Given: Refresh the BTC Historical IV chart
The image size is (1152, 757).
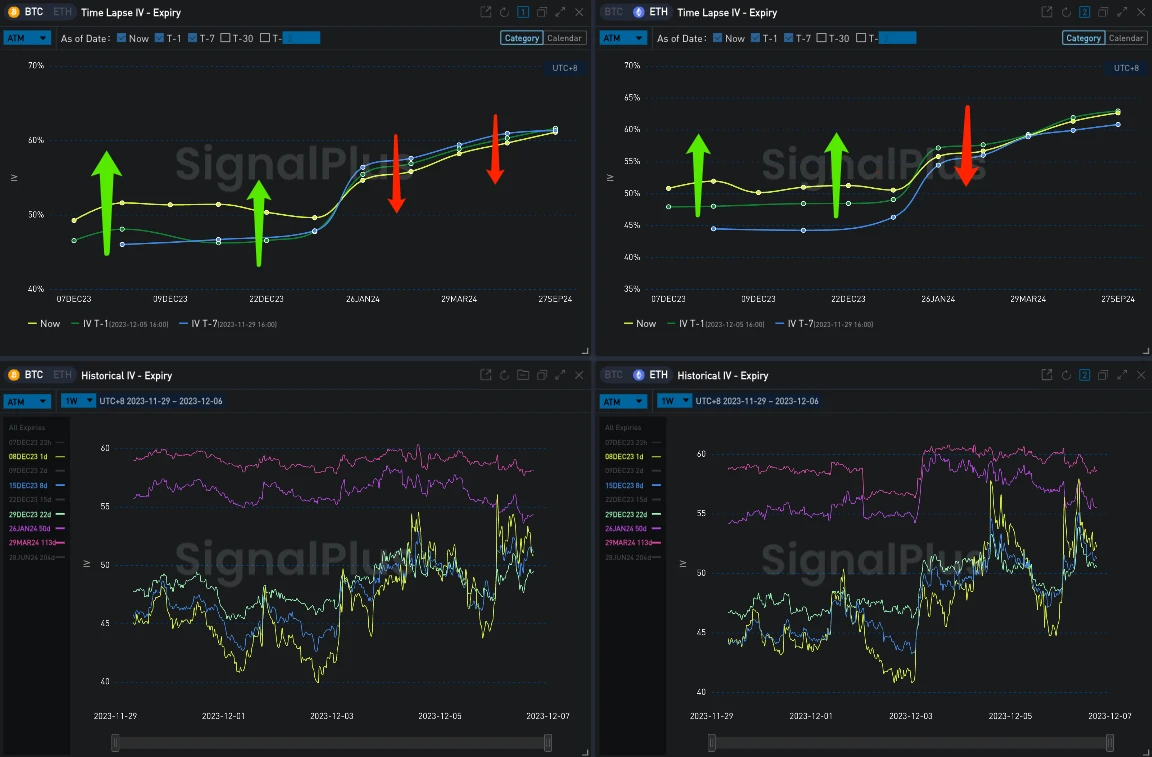Looking at the screenshot, I should pyautogui.click(x=505, y=375).
